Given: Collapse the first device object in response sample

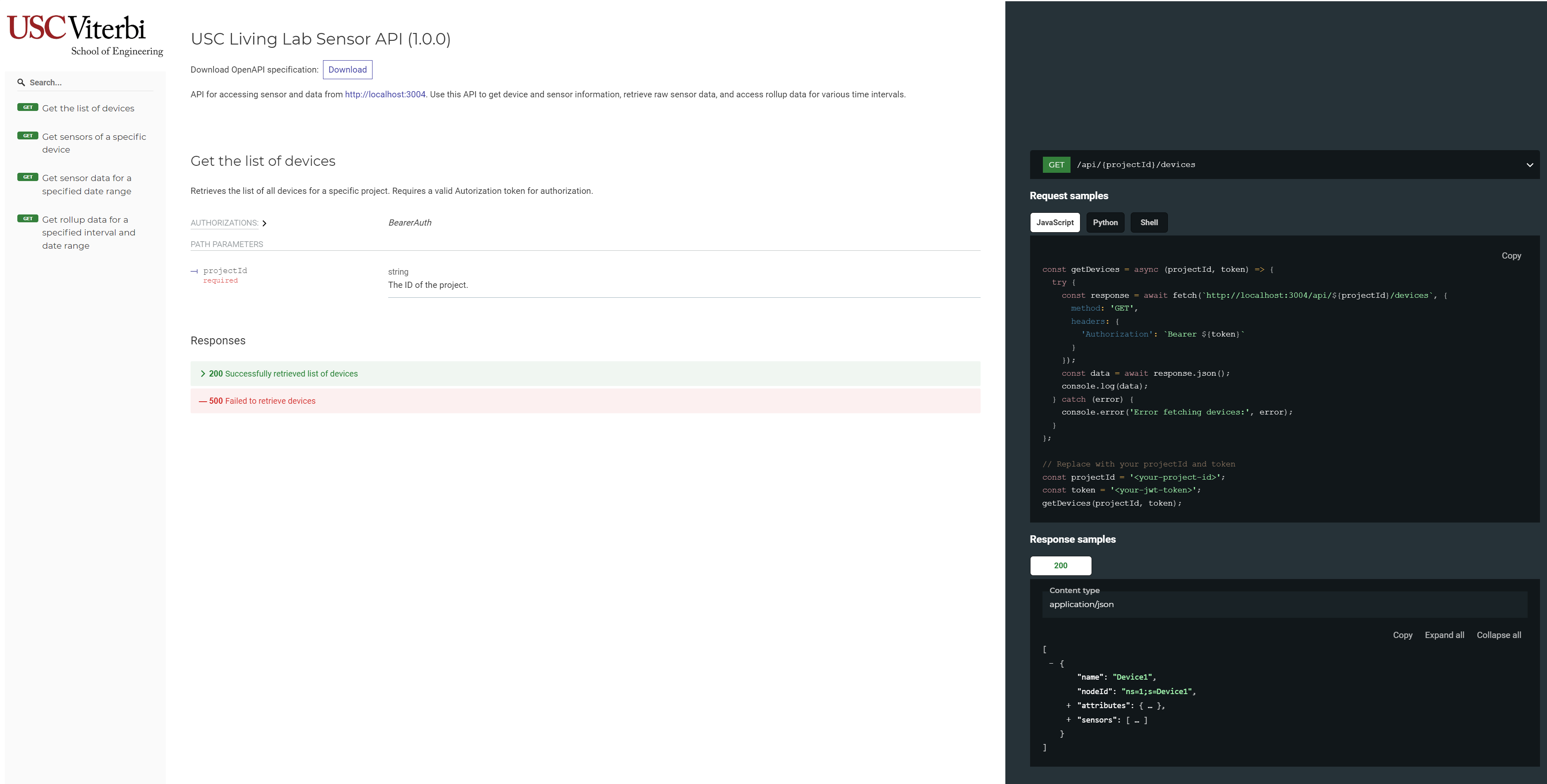Looking at the screenshot, I should pos(1052,663).
